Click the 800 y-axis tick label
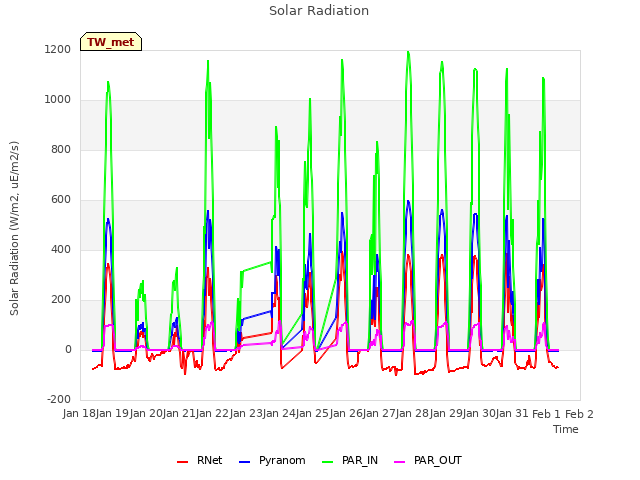Viewport: 640px width, 480px height. point(61,149)
